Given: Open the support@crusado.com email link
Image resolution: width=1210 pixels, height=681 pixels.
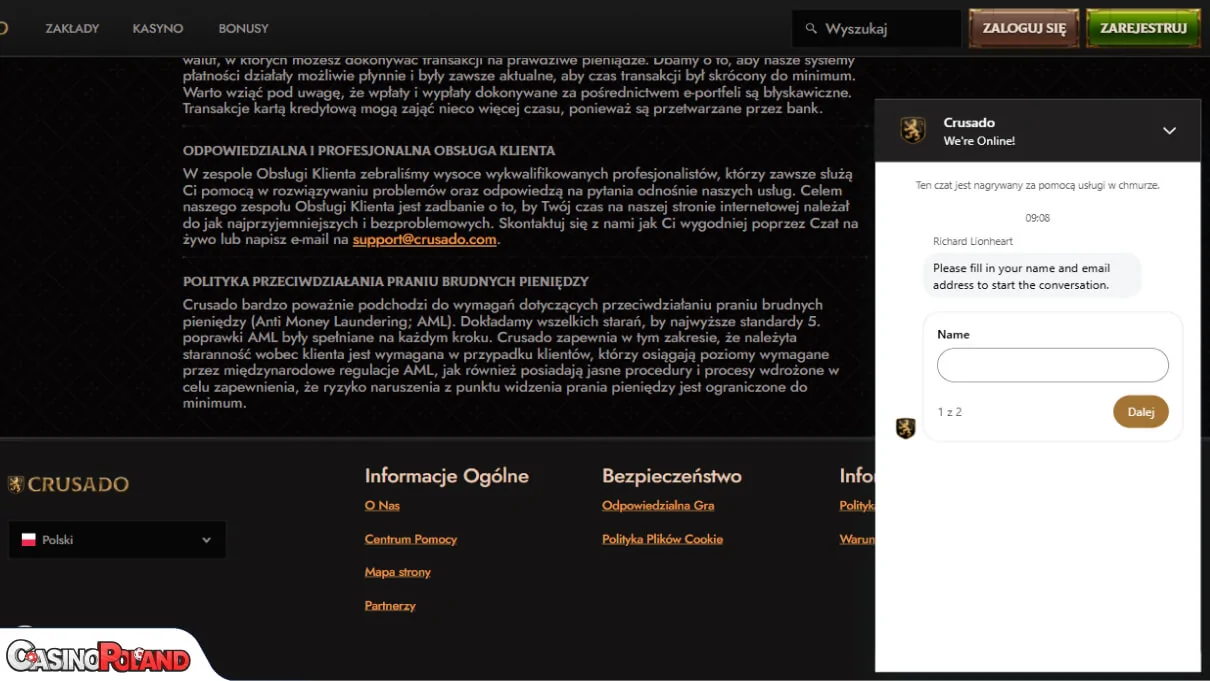Looking at the screenshot, I should tap(425, 240).
